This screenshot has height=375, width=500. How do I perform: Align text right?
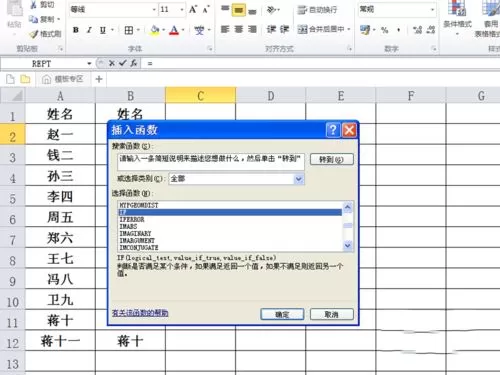point(252,29)
